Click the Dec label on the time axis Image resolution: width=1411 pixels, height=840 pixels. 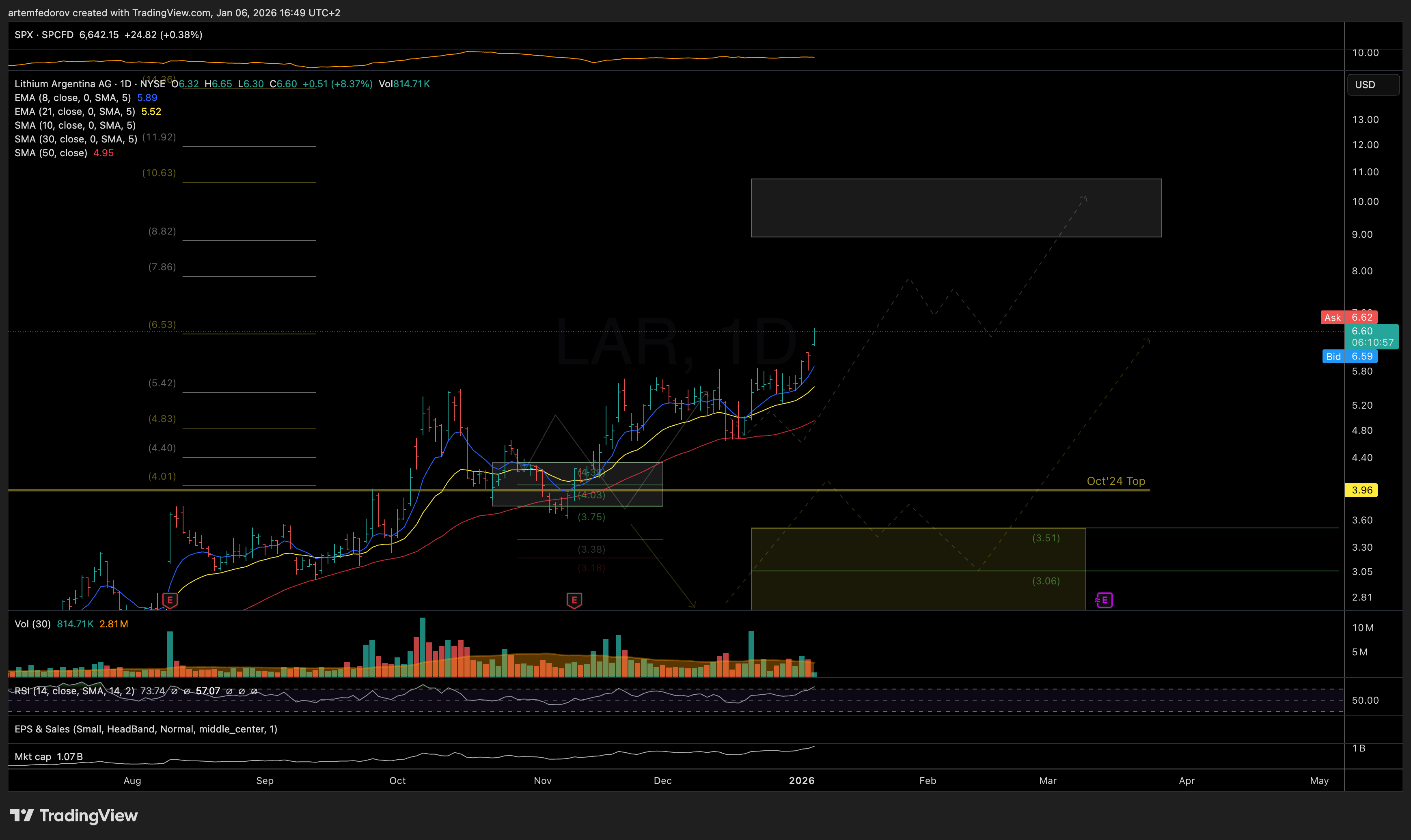662,781
